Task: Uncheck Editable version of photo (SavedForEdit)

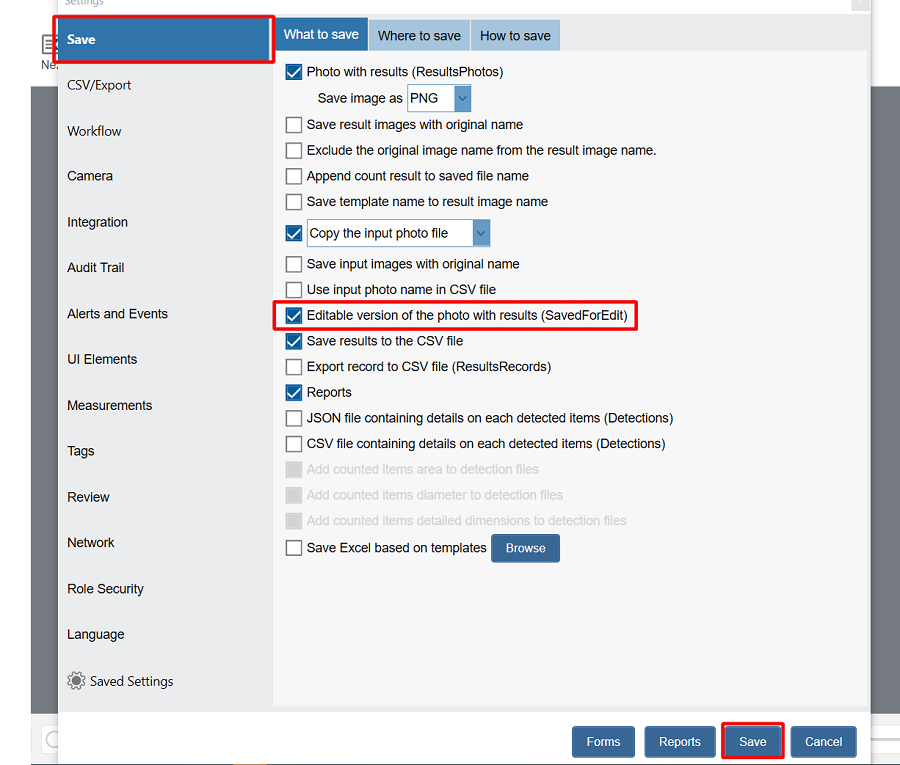Action: point(294,315)
